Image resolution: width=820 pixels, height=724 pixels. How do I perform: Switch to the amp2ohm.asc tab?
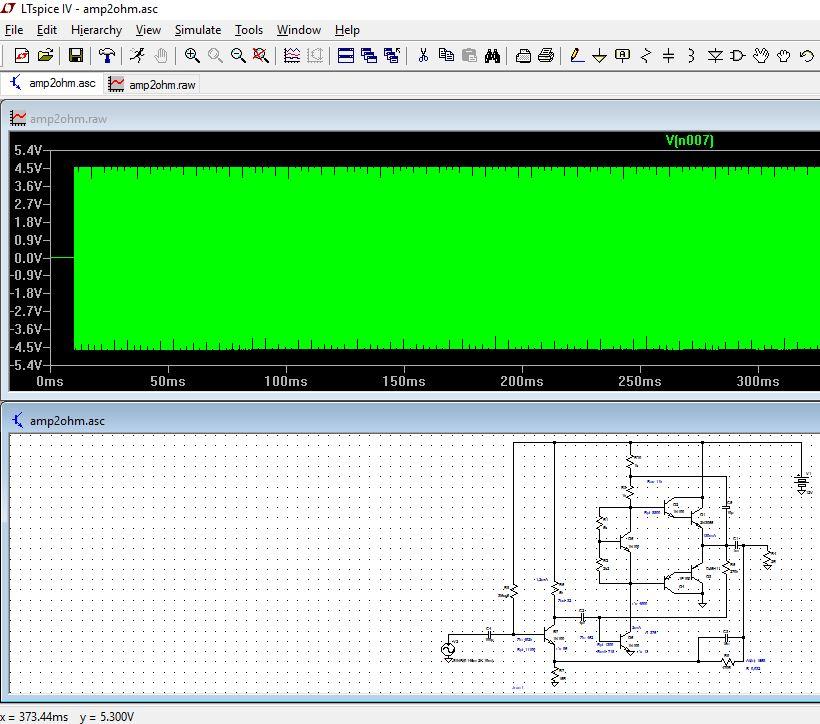click(x=53, y=84)
